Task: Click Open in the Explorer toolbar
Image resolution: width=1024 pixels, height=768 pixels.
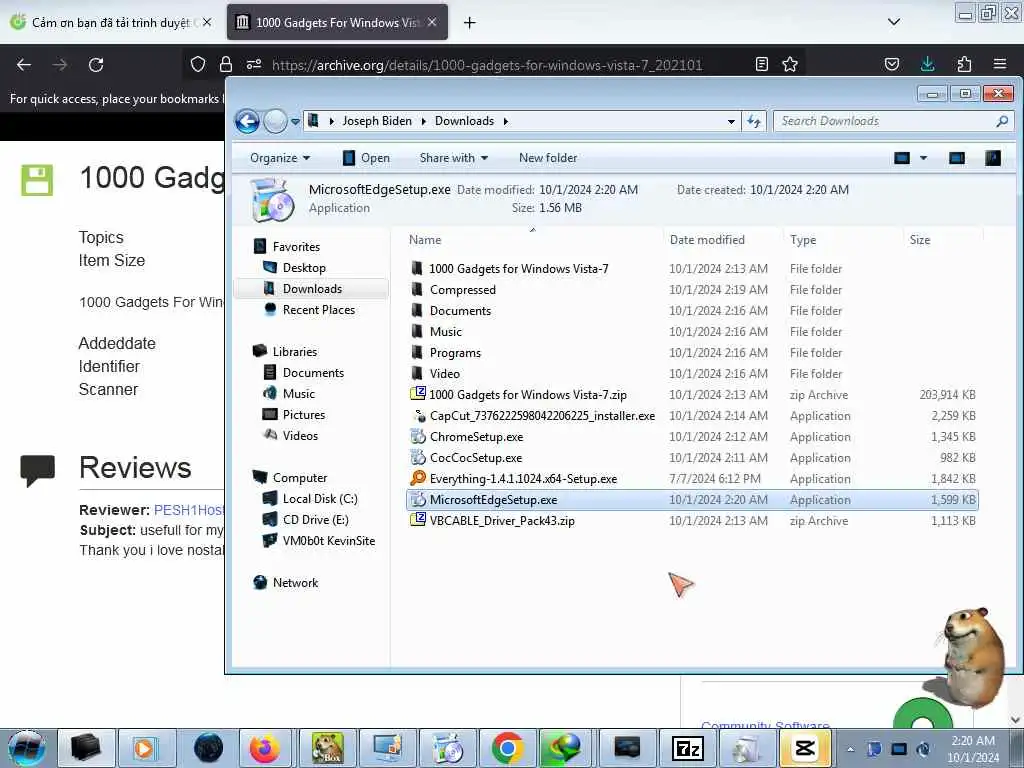Action: pyautogui.click(x=366, y=158)
